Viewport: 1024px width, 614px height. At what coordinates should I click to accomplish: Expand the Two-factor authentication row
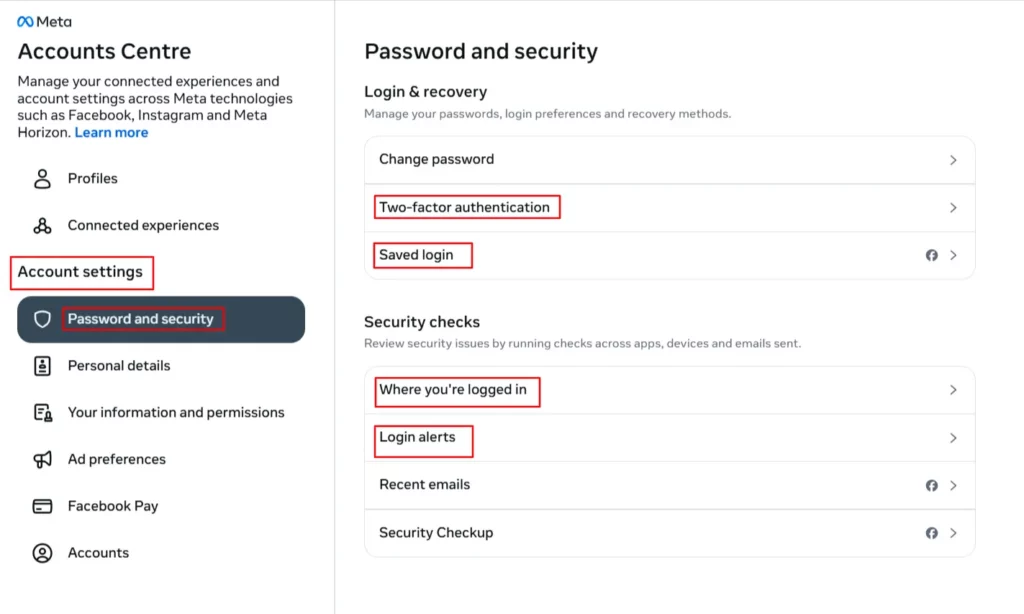click(x=670, y=207)
